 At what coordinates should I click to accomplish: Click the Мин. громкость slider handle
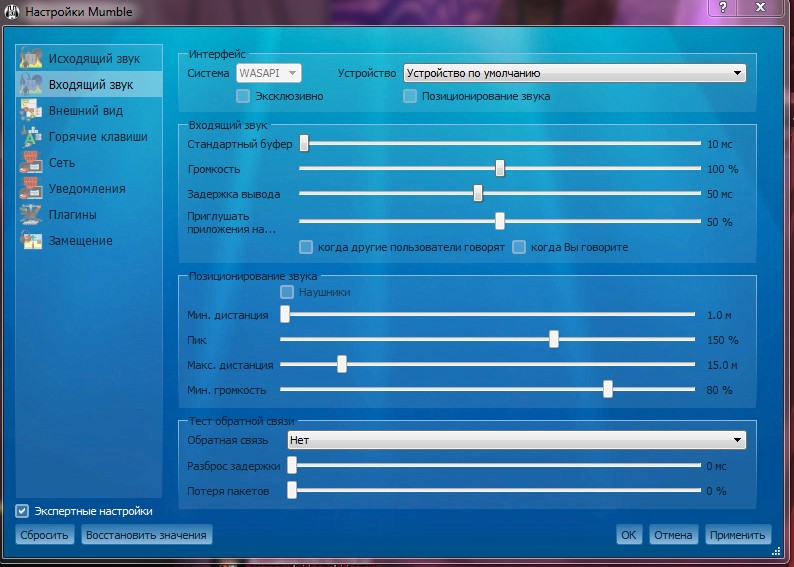pyautogui.click(x=608, y=389)
